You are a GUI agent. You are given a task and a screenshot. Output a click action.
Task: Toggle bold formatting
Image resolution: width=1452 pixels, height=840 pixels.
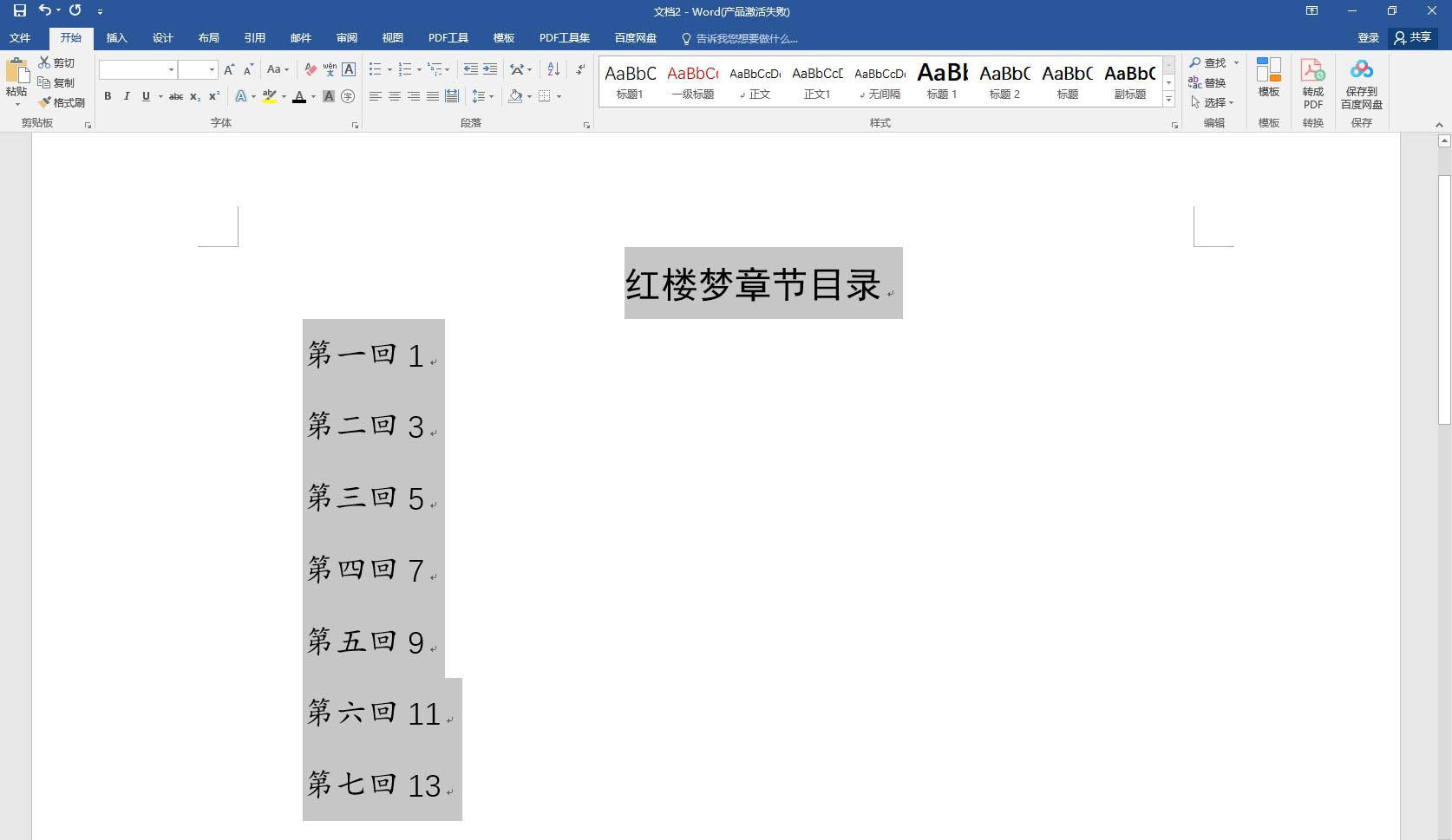(x=108, y=96)
